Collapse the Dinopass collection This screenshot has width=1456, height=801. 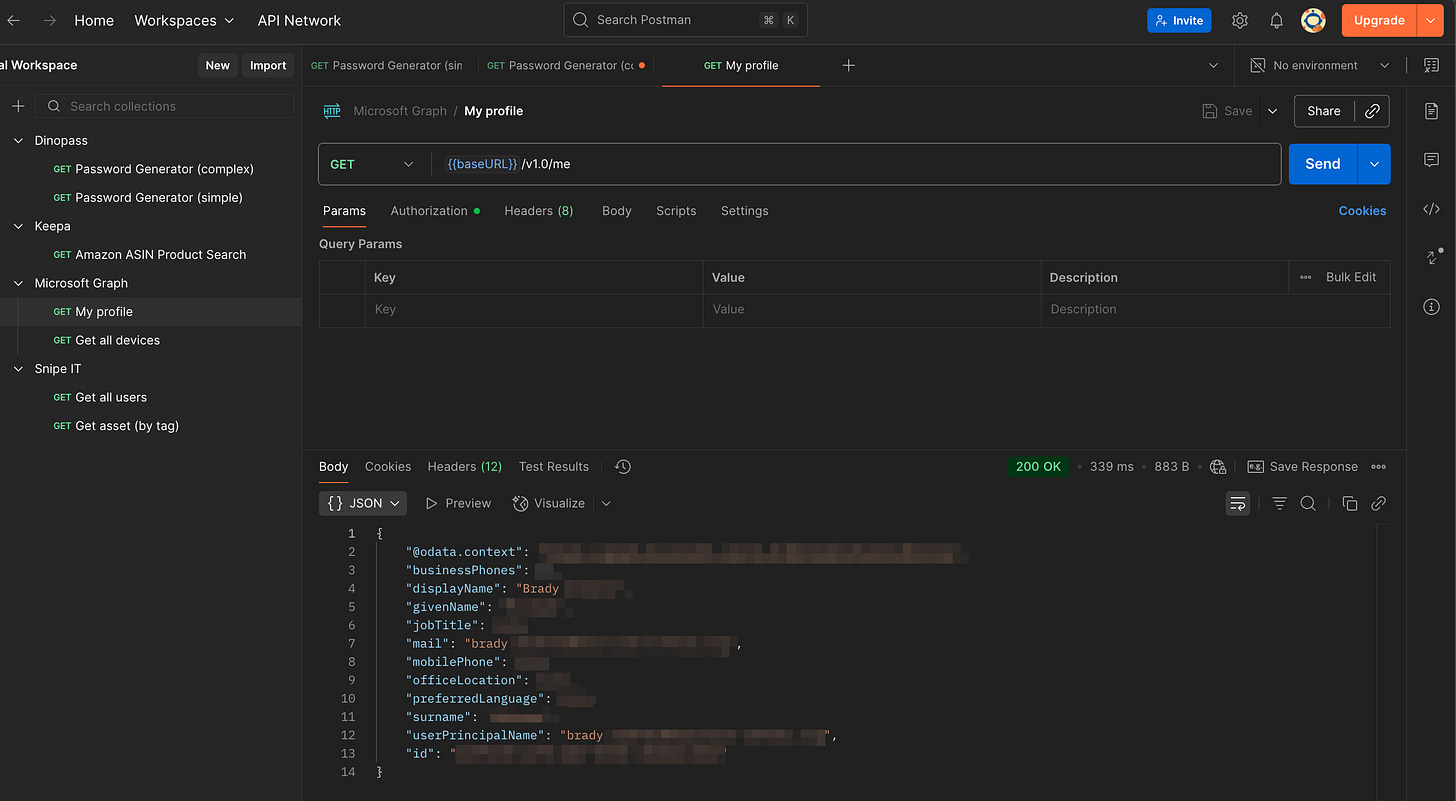click(18, 141)
